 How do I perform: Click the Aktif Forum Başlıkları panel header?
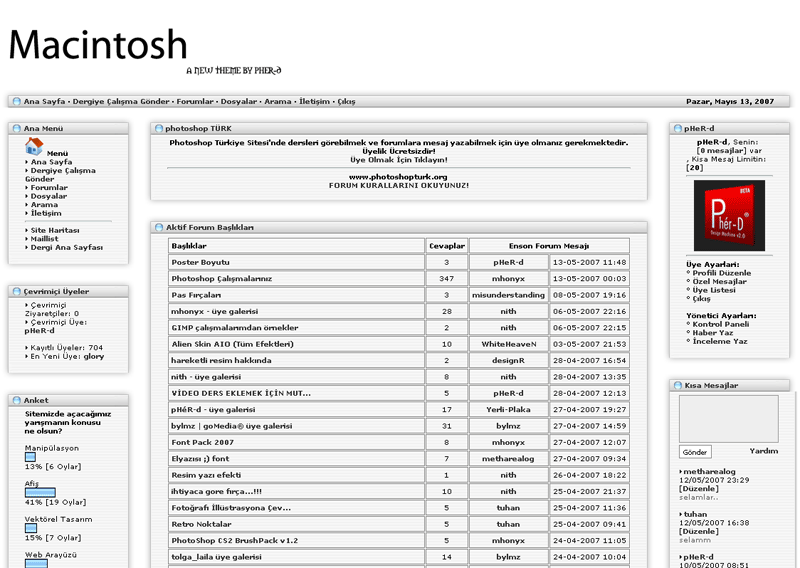tap(399, 227)
